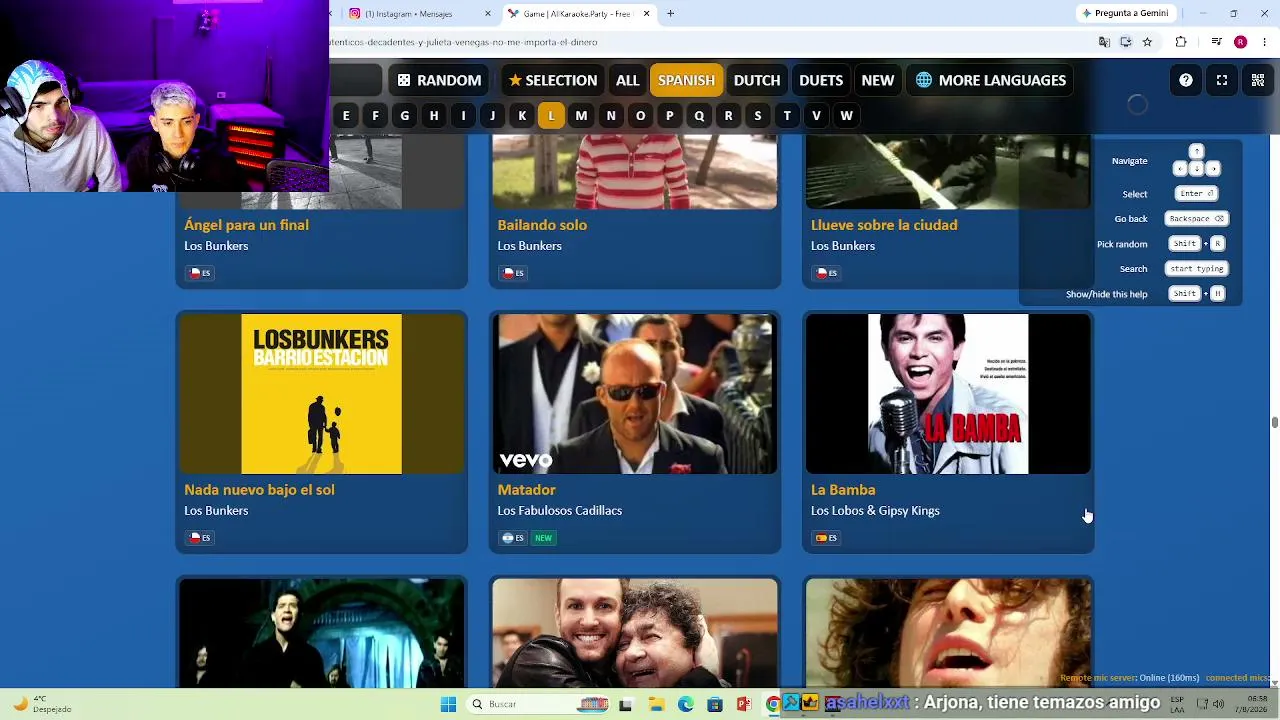Image resolution: width=1280 pixels, height=720 pixels.
Task: Jump to letter P in the alphabet bar
Action: click(x=670, y=116)
